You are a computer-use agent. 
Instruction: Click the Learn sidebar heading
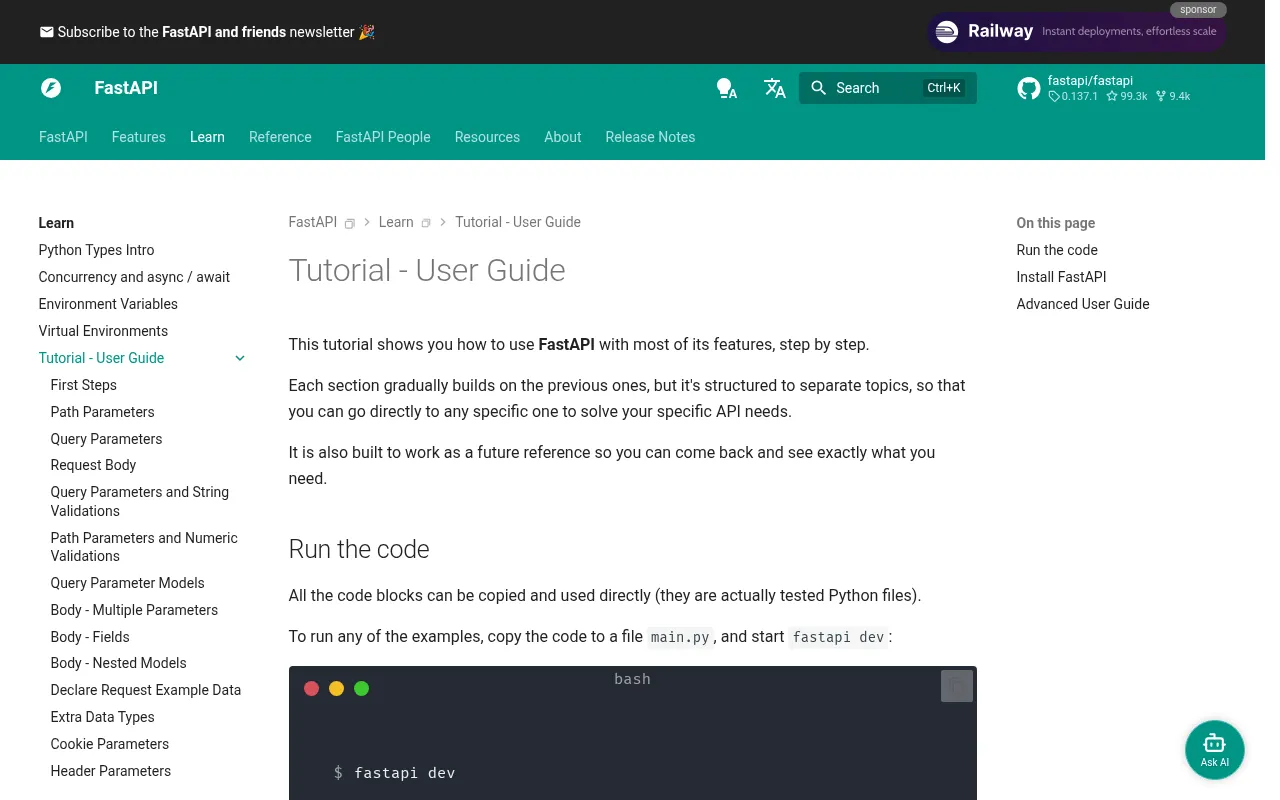(x=56, y=223)
